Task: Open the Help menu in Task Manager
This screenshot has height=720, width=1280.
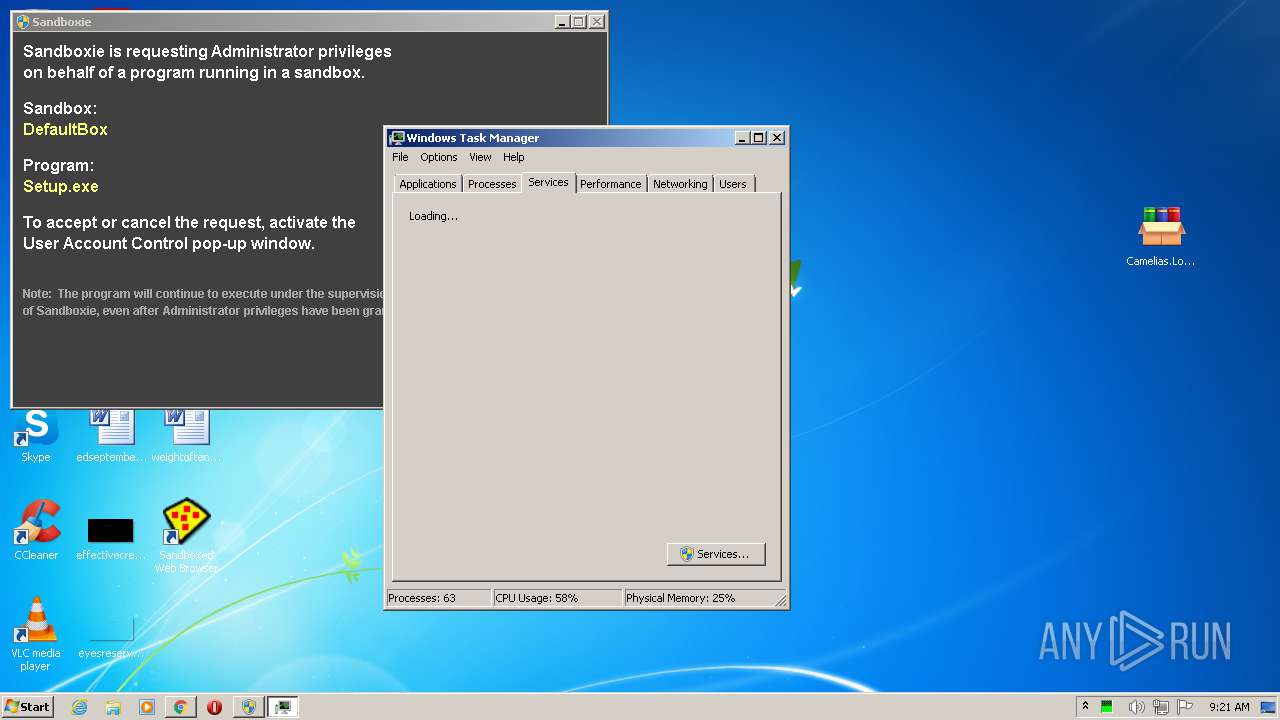Action: tap(513, 157)
